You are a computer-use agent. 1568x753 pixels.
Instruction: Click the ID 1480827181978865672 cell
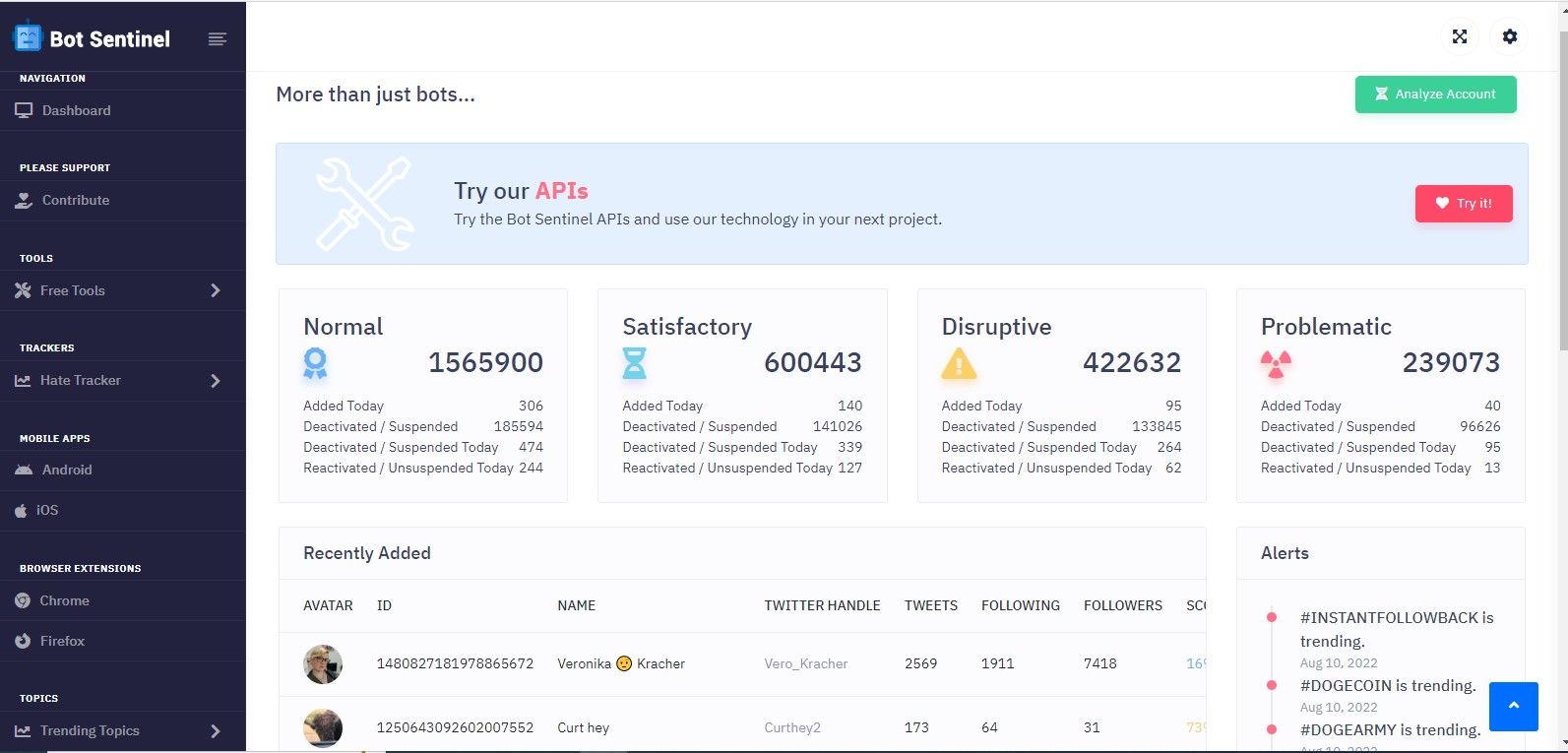click(455, 663)
